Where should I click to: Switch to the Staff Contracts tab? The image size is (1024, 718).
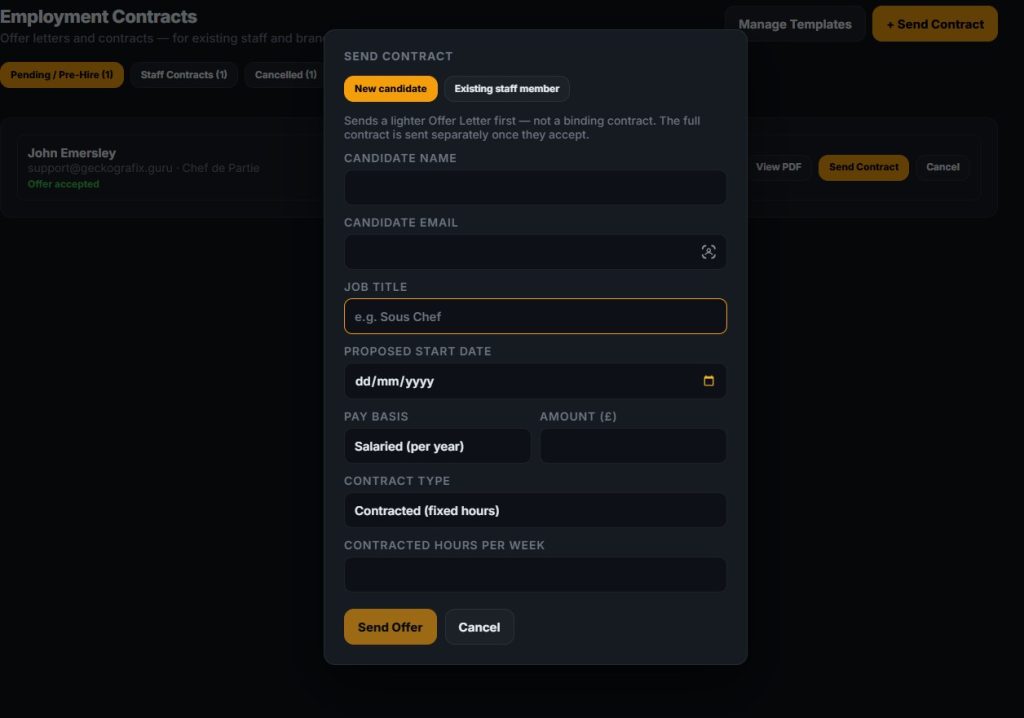coord(184,75)
